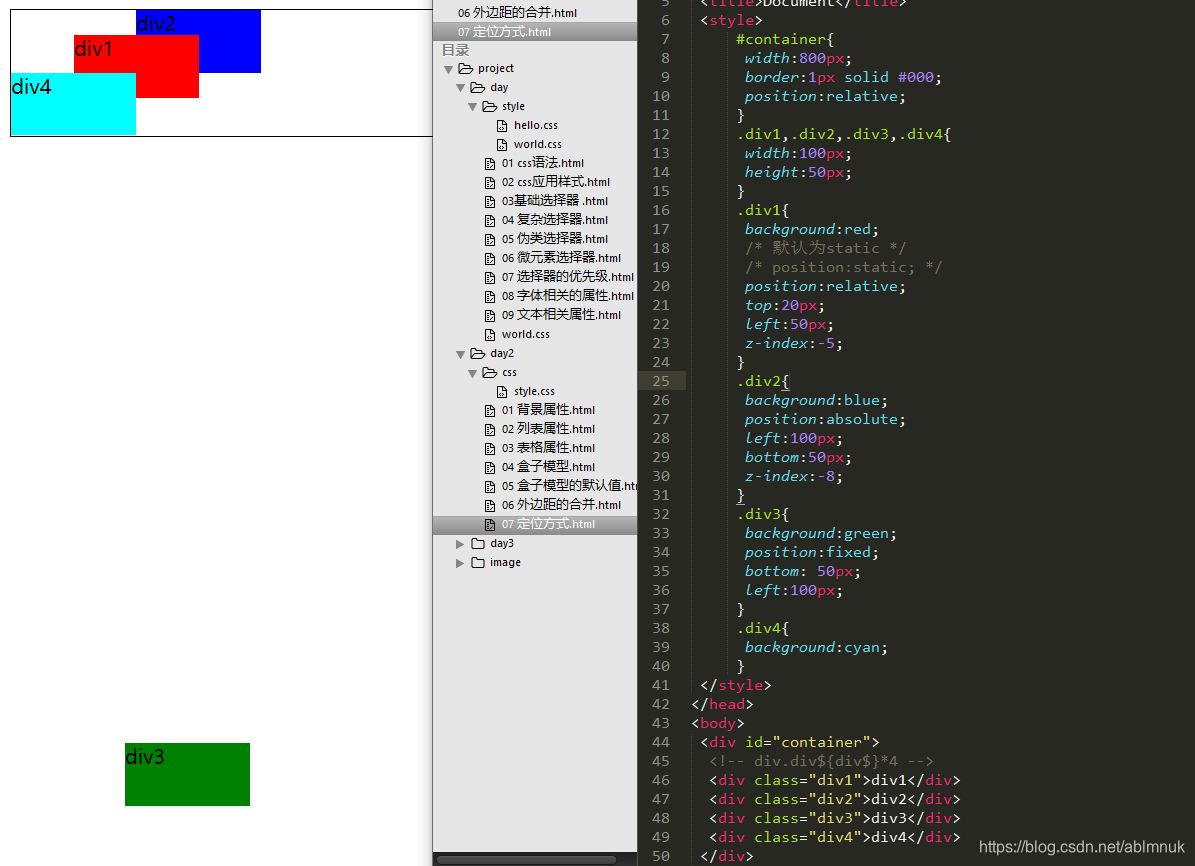The image size is (1195, 866).
Task: Click file icon of 07 选择器的优先级.html
Action: pyautogui.click(x=490, y=277)
